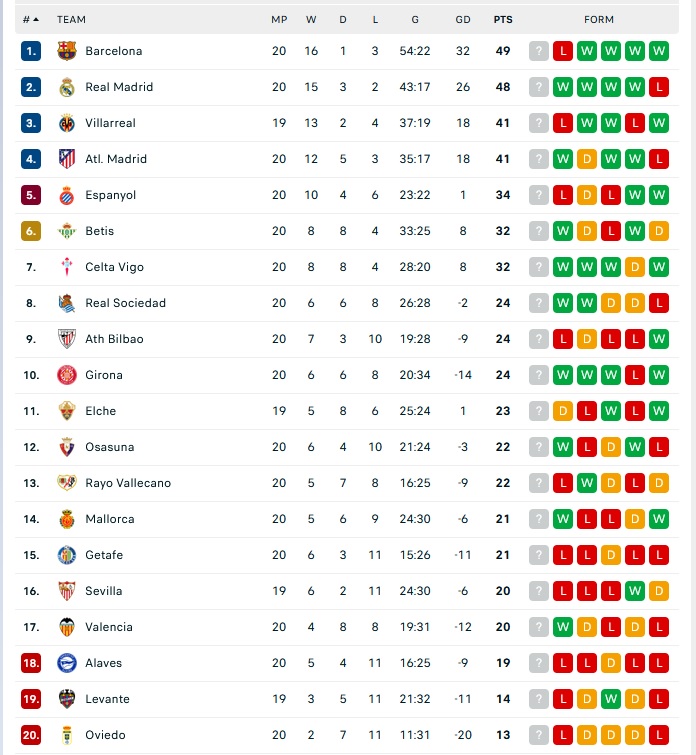This screenshot has width=696, height=755.
Task: Sort standings by PTS column header
Action: (502, 19)
